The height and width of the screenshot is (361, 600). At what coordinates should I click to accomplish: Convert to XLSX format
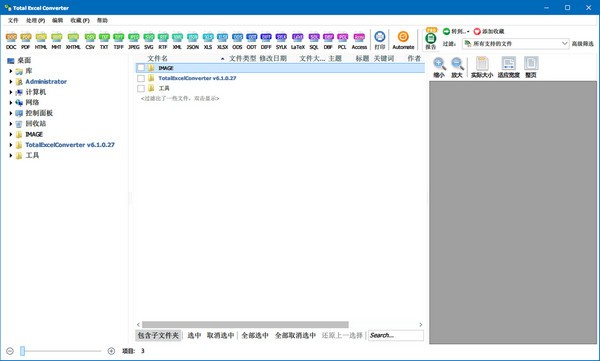pyautogui.click(x=222, y=41)
